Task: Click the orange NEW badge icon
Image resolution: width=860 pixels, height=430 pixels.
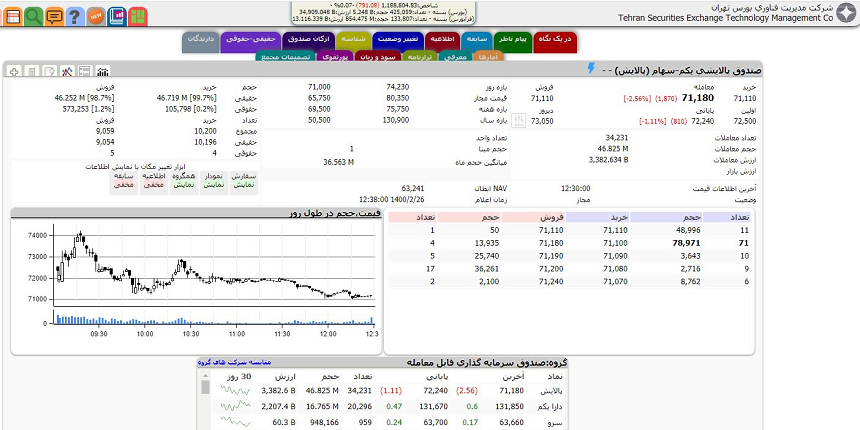Action: 95,16
